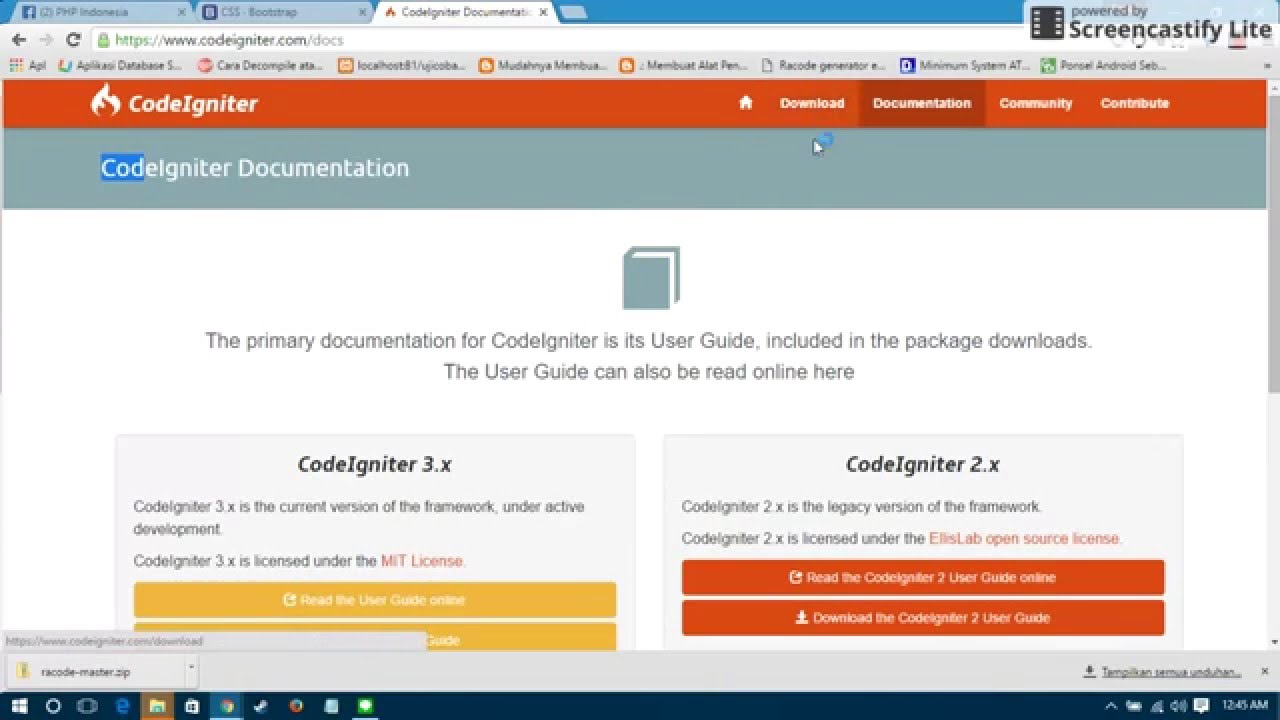
Task: Open the Download menu item
Action: pos(812,103)
